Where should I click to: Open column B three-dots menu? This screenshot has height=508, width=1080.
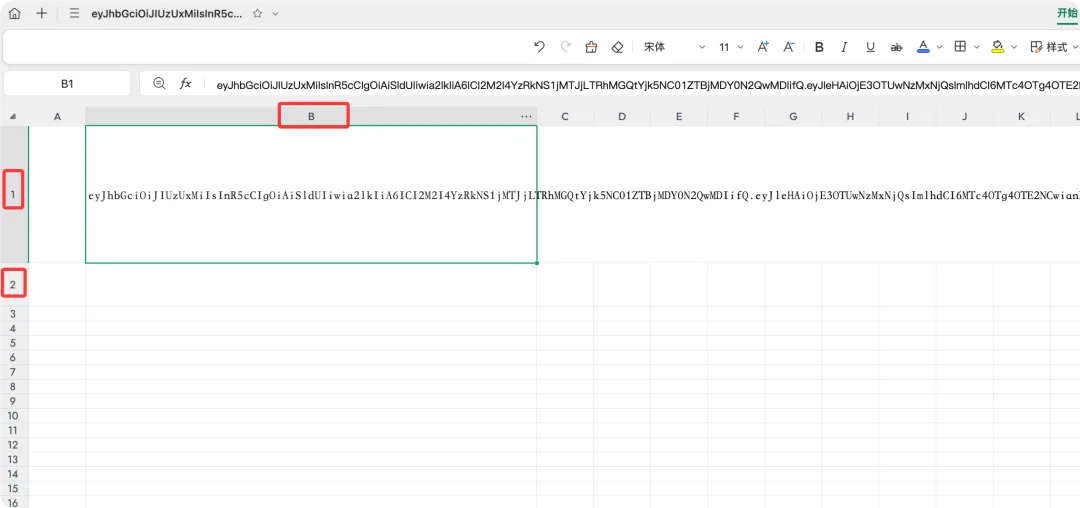(527, 117)
